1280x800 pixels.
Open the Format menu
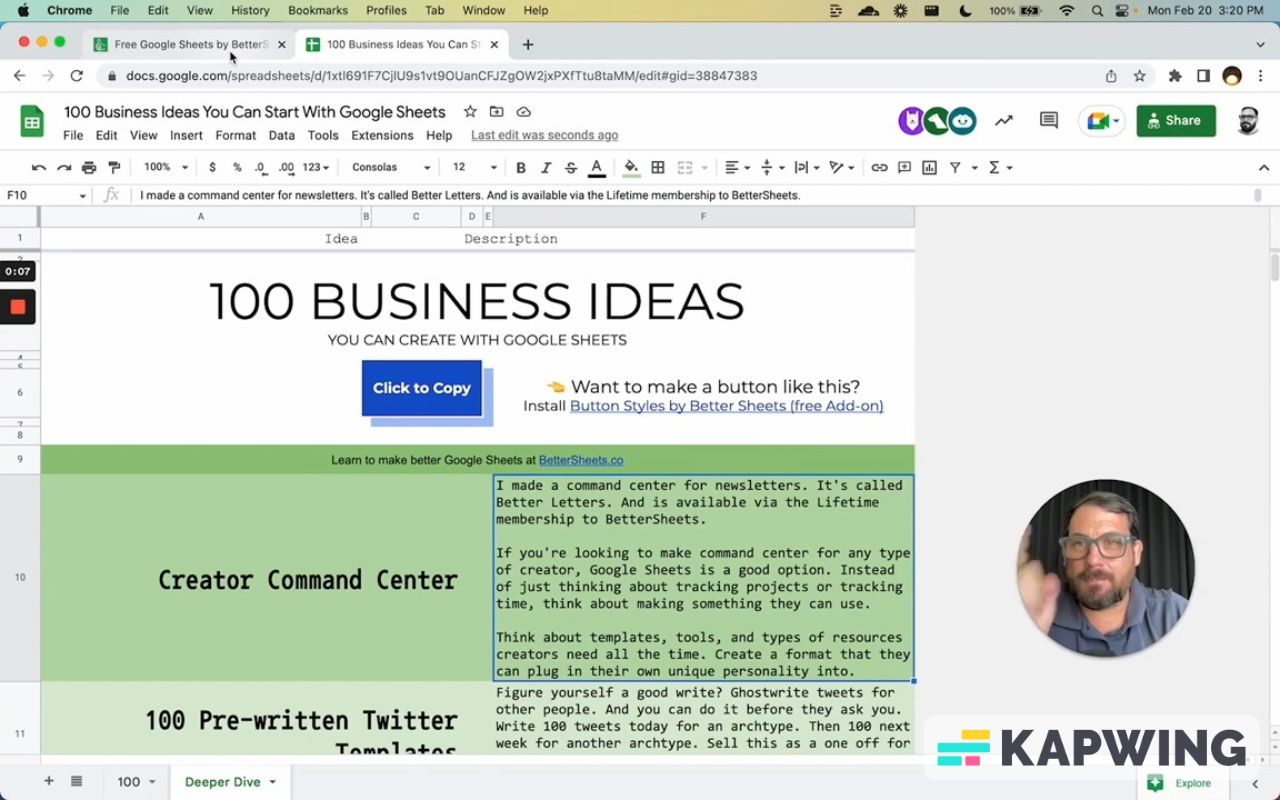point(236,136)
